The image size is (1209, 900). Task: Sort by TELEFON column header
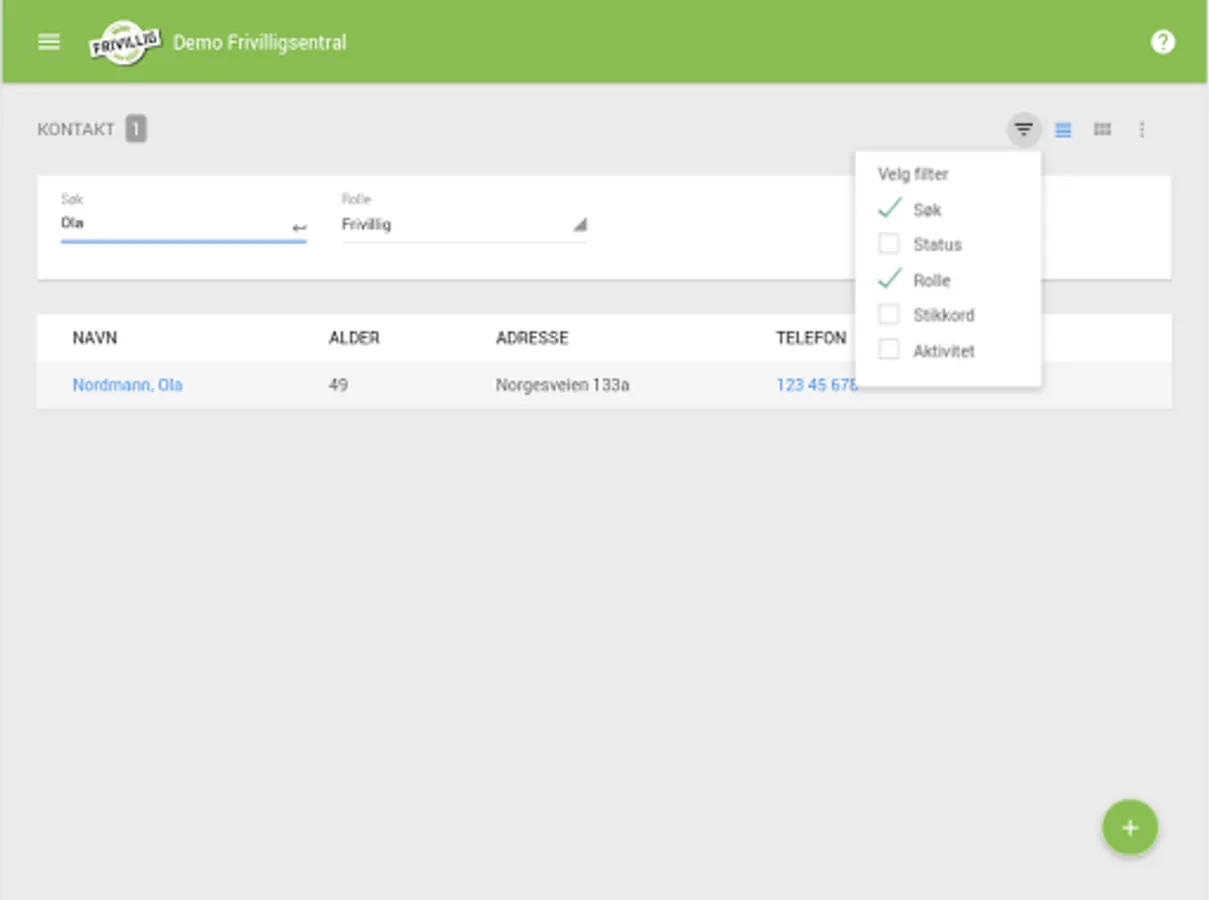(811, 338)
